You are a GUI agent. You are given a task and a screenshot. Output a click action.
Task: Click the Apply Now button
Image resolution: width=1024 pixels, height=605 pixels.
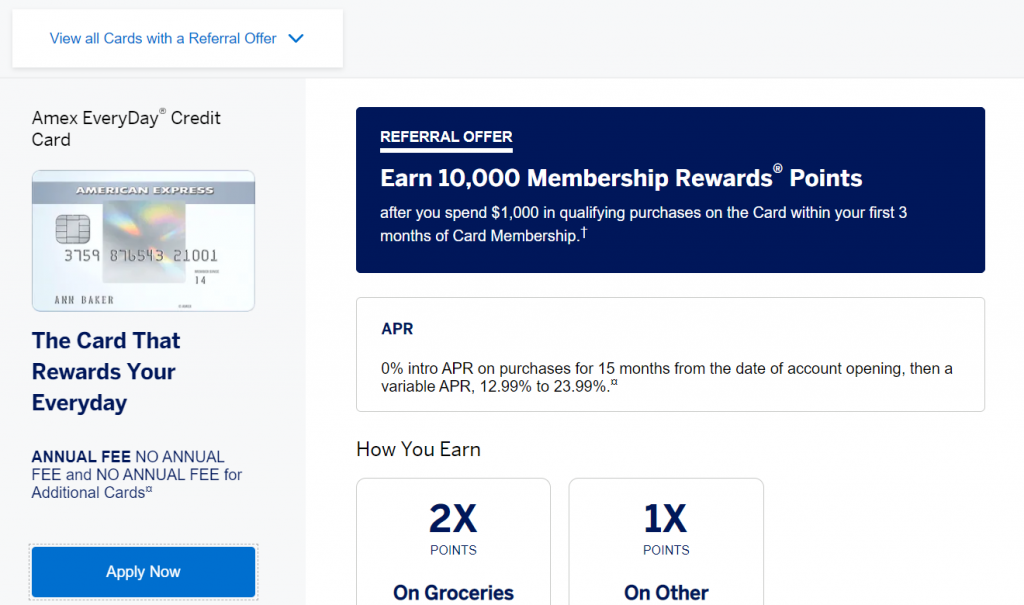click(x=144, y=572)
